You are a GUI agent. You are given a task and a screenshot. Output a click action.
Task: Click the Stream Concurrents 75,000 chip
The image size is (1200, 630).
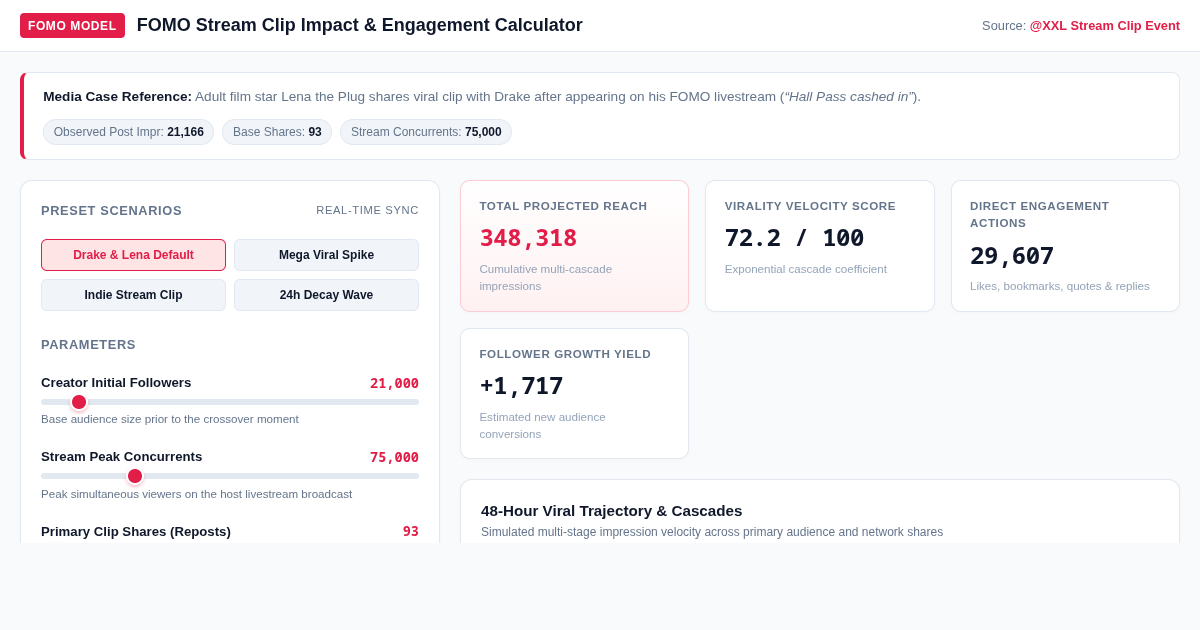click(426, 132)
